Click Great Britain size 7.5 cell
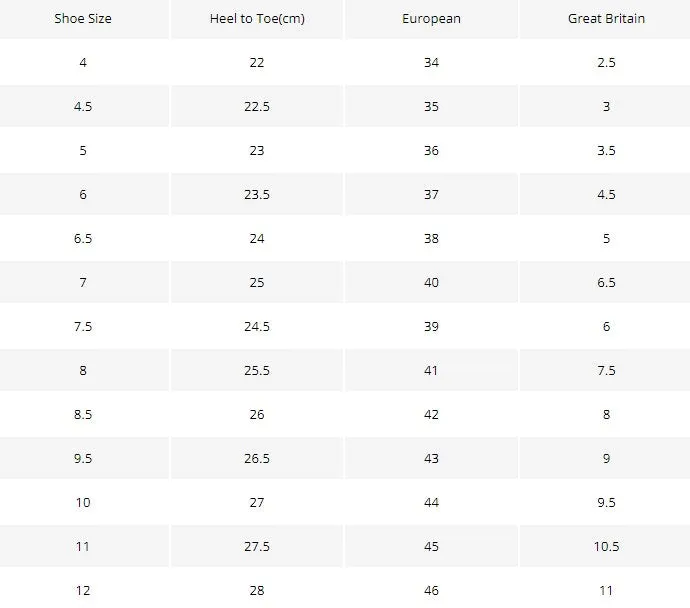Viewport: 690px width, 608px height. pos(606,370)
